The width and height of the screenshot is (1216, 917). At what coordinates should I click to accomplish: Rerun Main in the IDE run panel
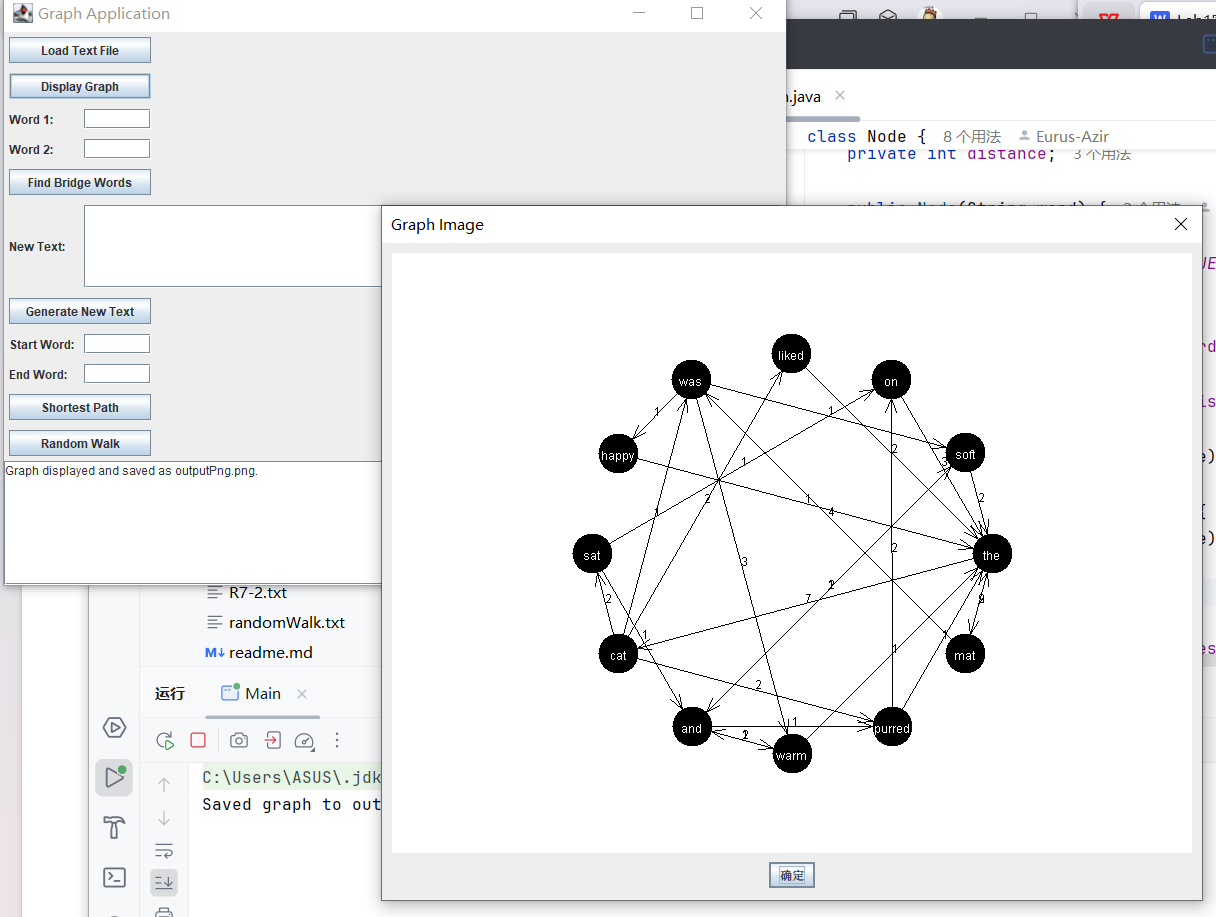165,741
